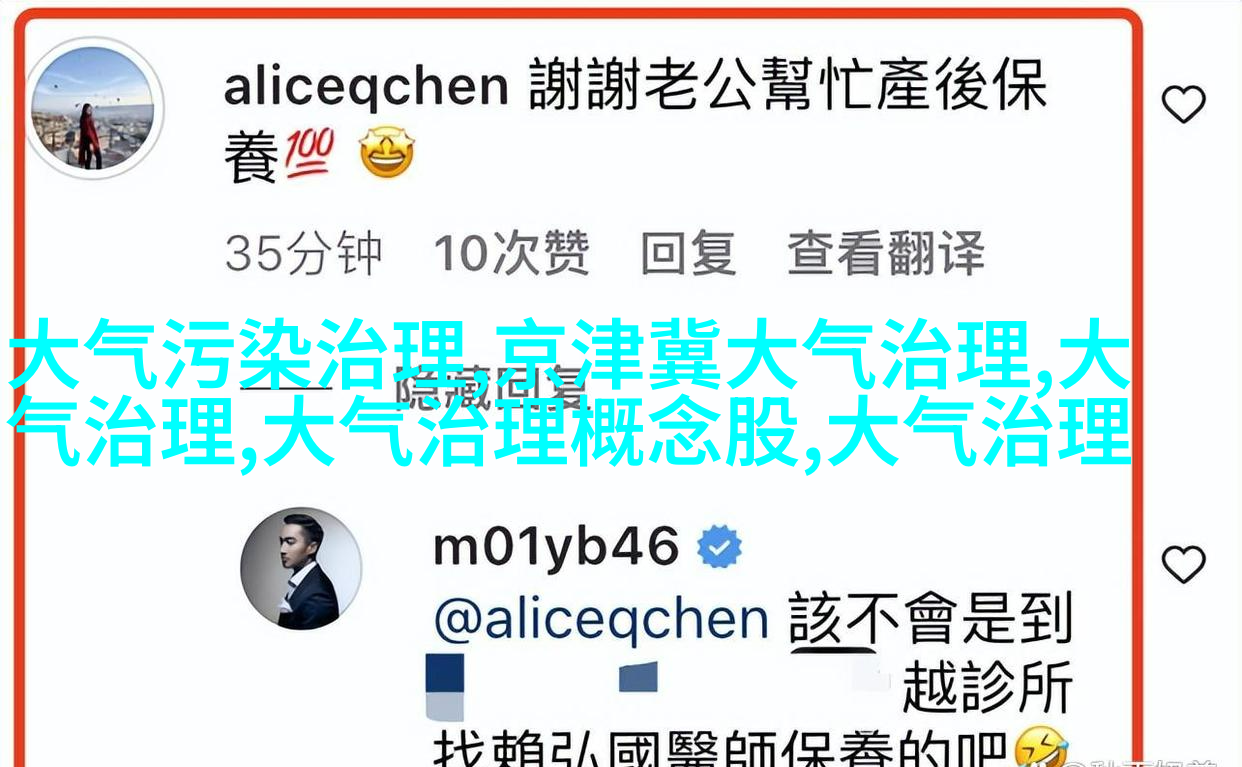1242x767 pixels.
Task: Like aliceqchen's comment with the heart icon
Action: [1183, 104]
